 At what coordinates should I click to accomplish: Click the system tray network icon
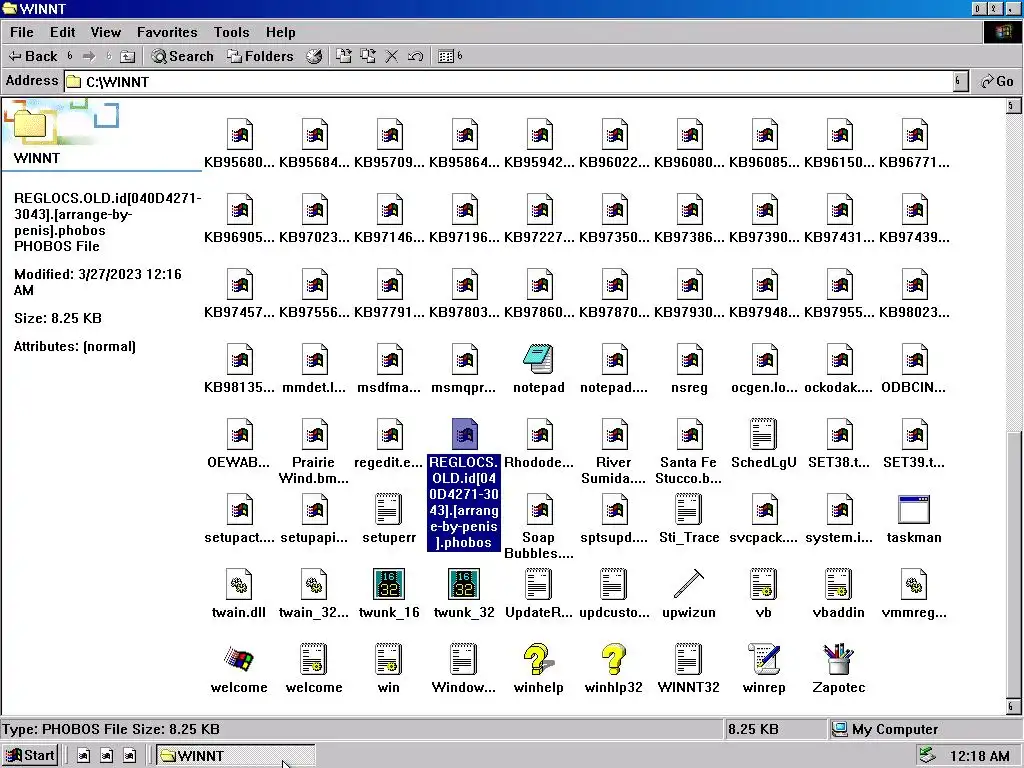(x=926, y=756)
